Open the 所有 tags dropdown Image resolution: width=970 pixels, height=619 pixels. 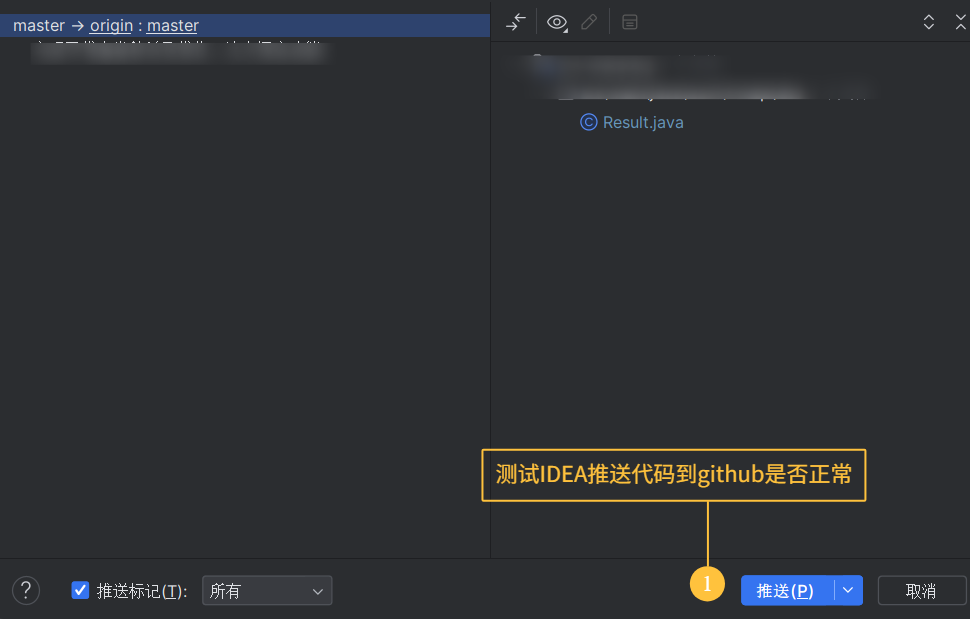(266, 590)
